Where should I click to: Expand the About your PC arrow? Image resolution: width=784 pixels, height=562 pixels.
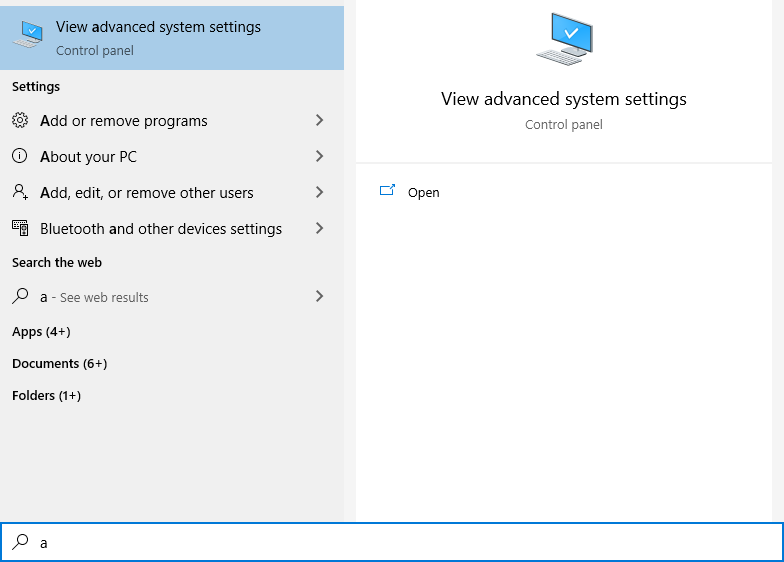(319, 157)
